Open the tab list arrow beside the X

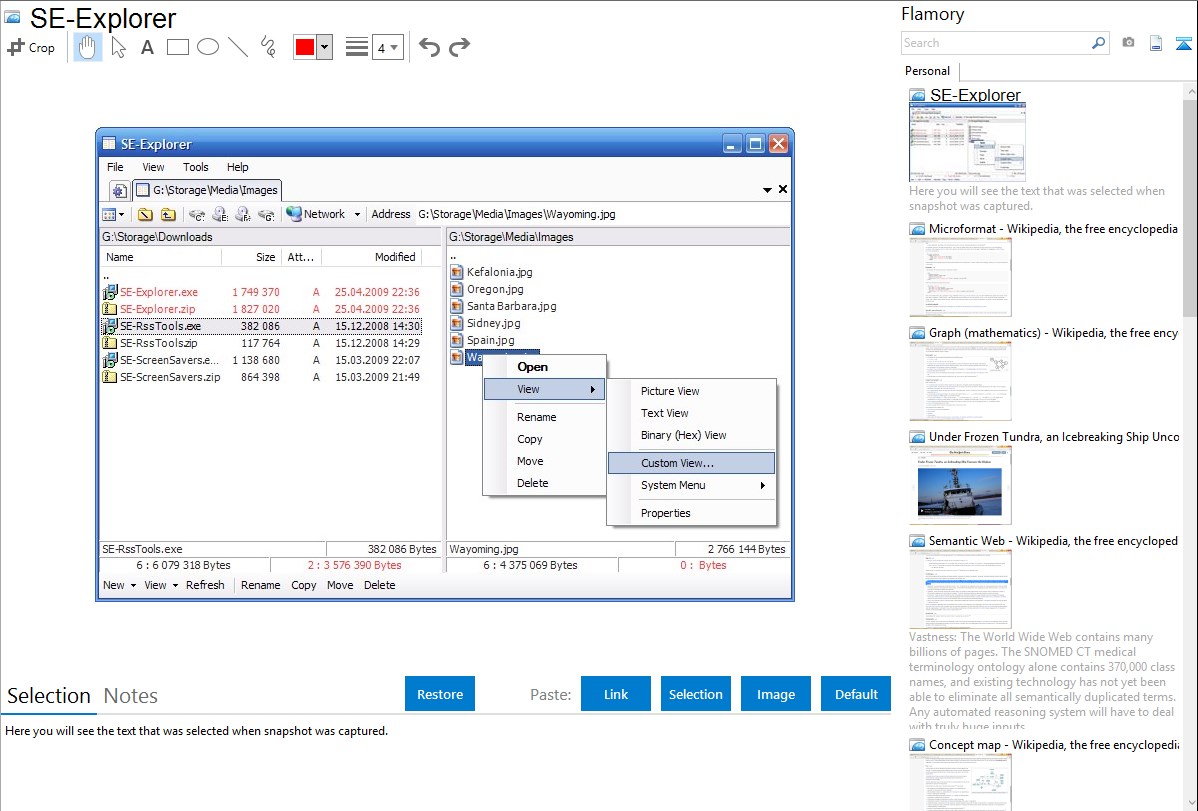pyautogui.click(x=767, y=190)
